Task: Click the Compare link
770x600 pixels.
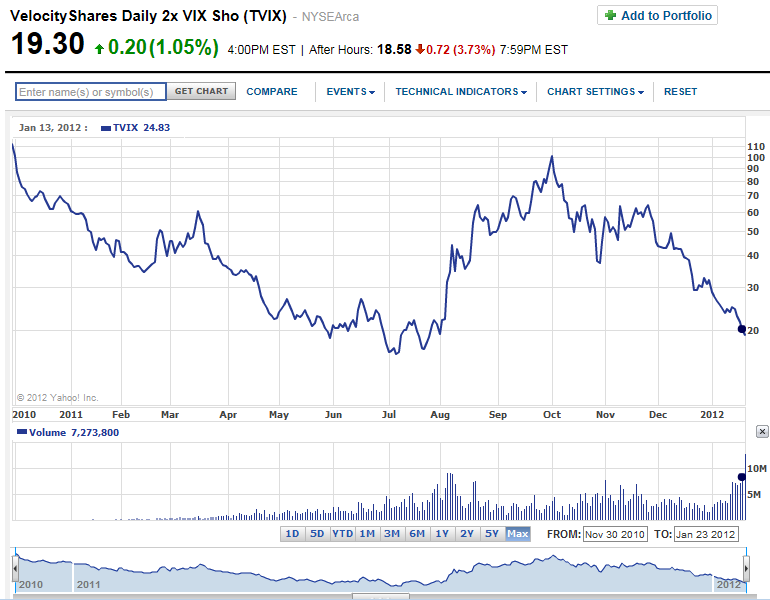Action: (x=272, y=92)
